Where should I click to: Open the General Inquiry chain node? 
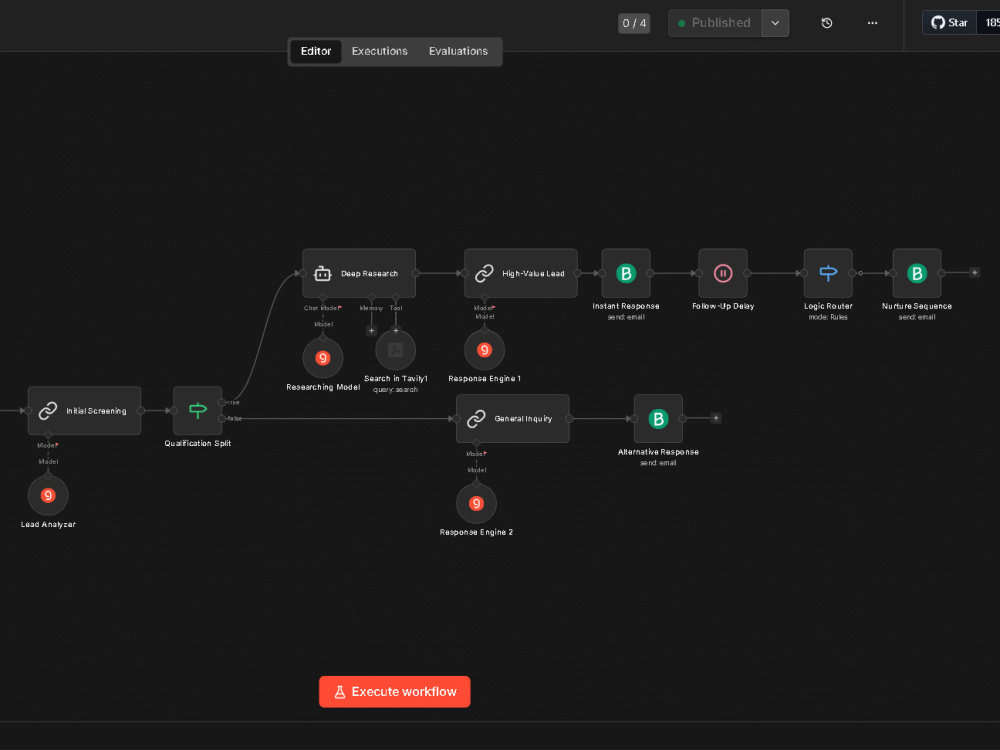tap(512, 418)
